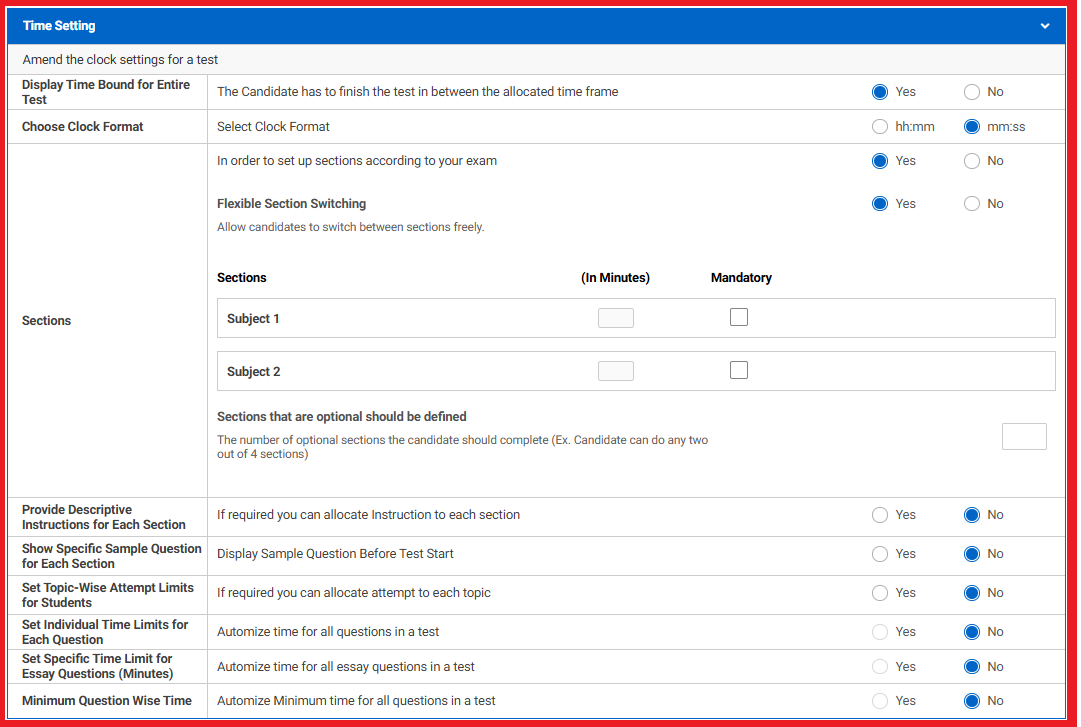Select No for Display Time Bound
The image size is (1081, 727).
pyautogui.click(x=972, y=92)
